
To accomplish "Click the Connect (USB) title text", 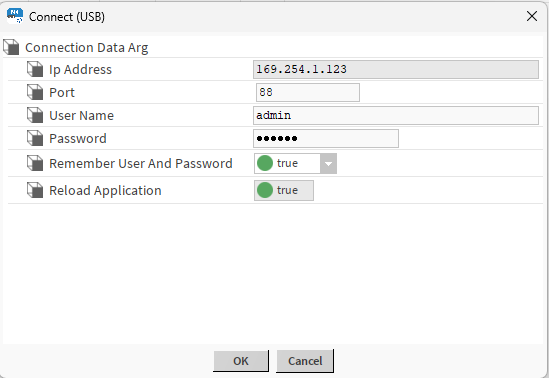I will pos(67,16).
